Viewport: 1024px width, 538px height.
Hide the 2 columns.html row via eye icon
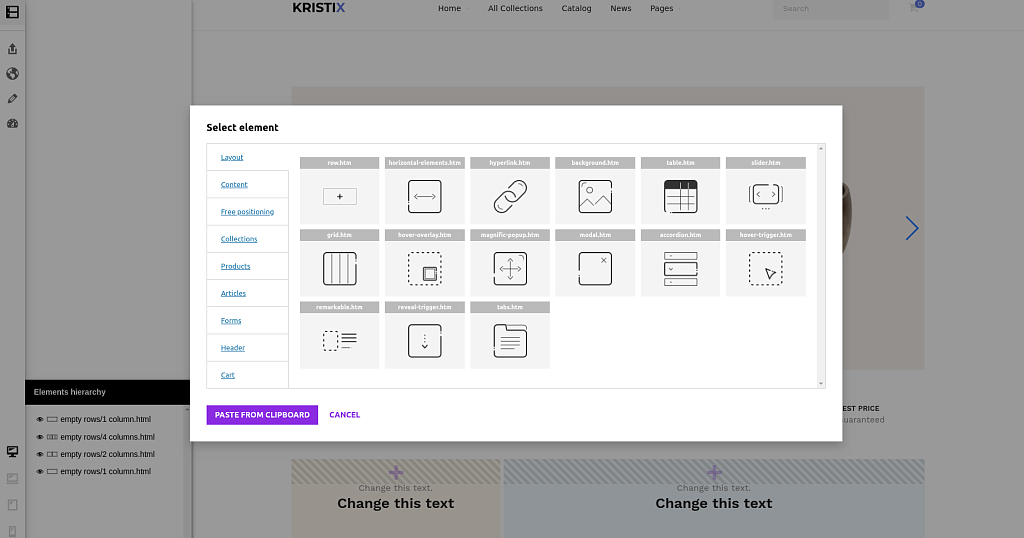point(40,454)
